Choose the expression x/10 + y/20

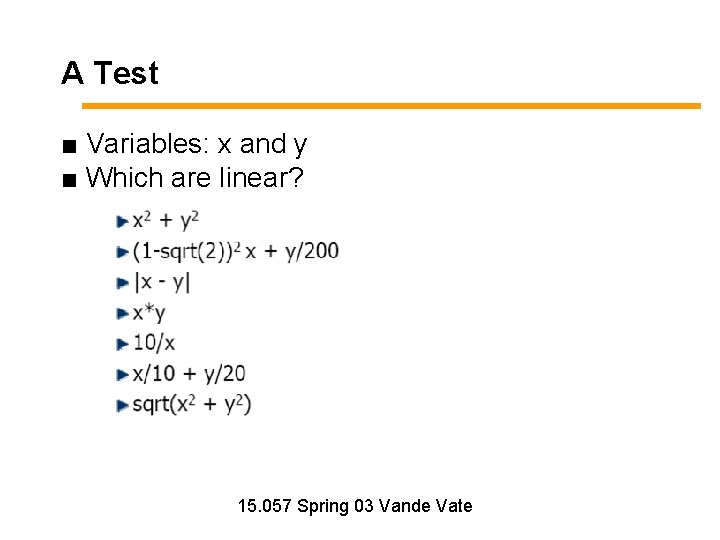click(x=189, y=374)
